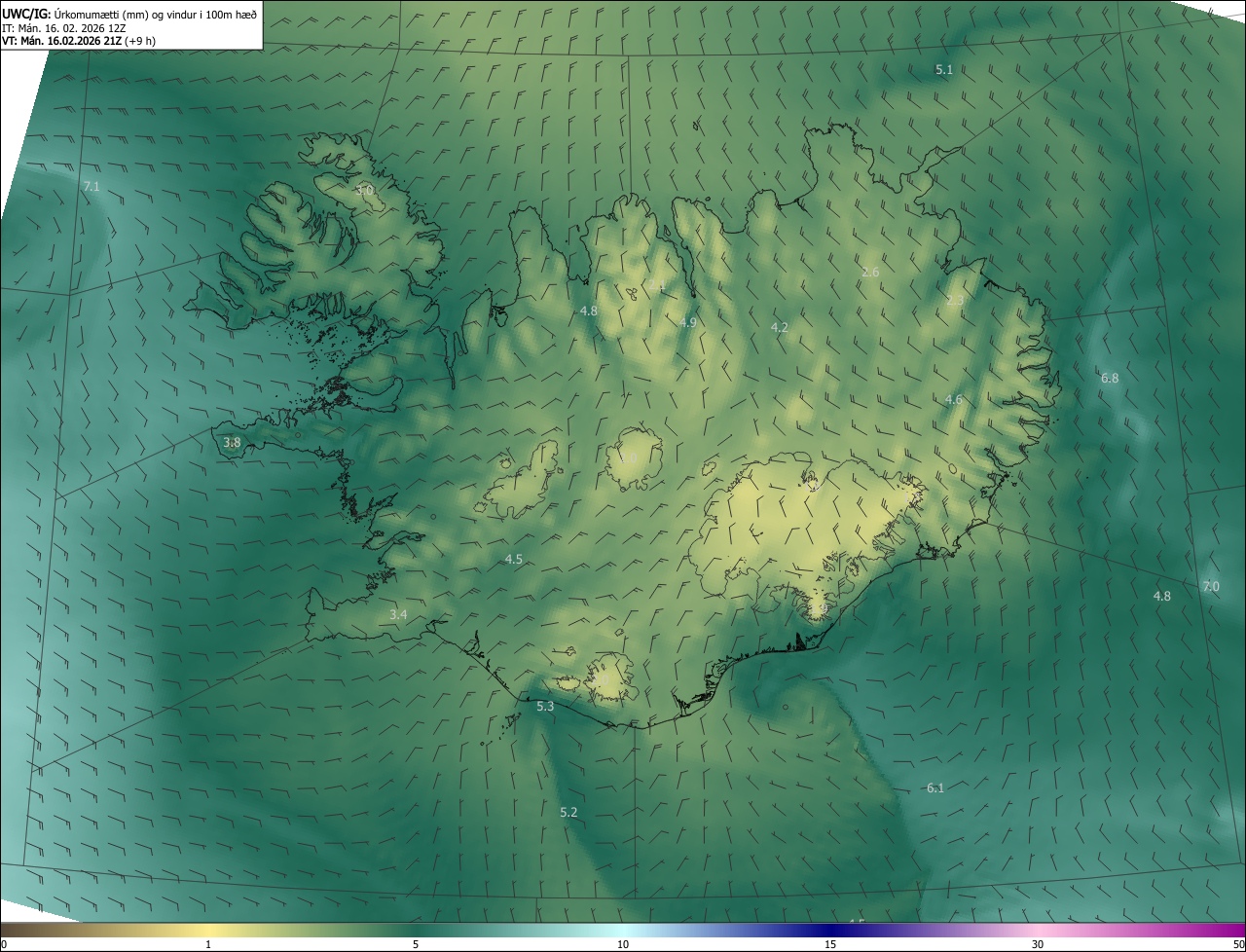This screenshot has width=1246, height=952.
Task: Select the 3.0 value on the Westfjords
Action: (x=364, y=191)
